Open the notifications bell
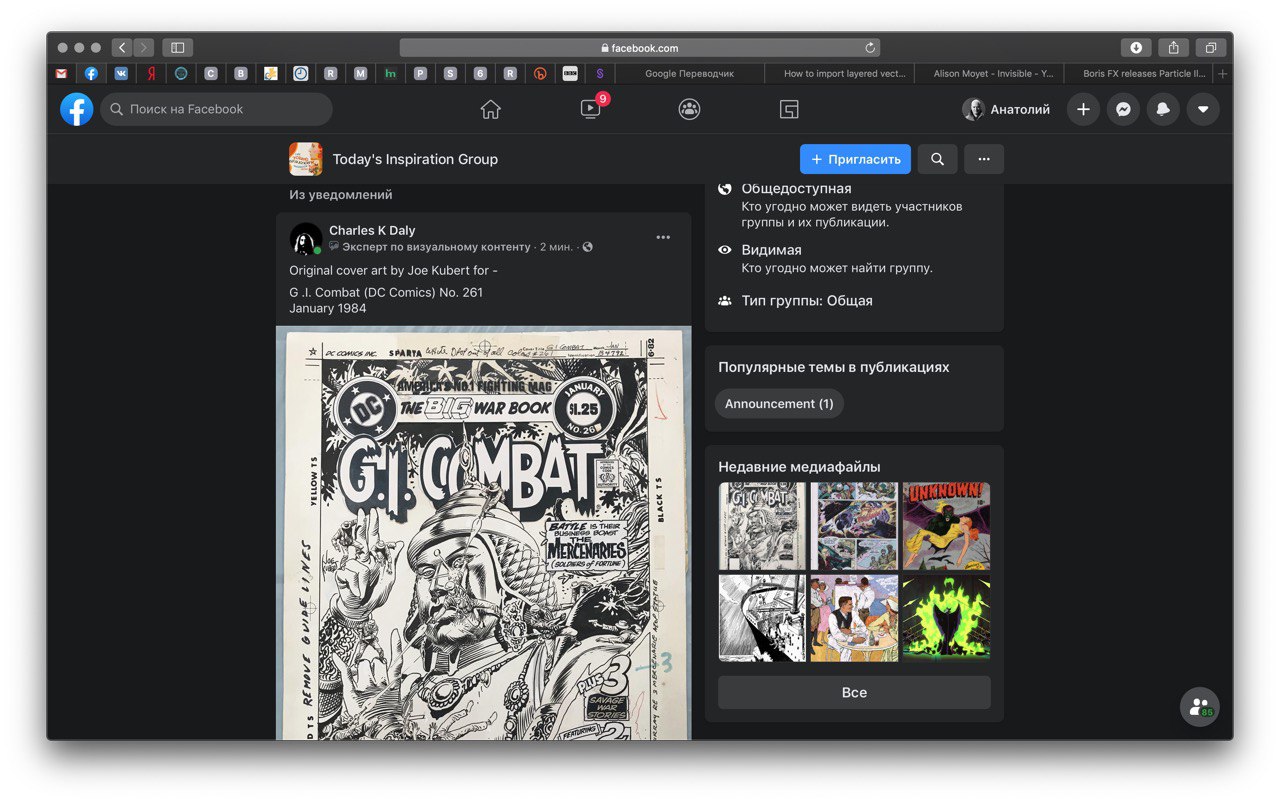The image size is (1280, 802). (1163, 109)
